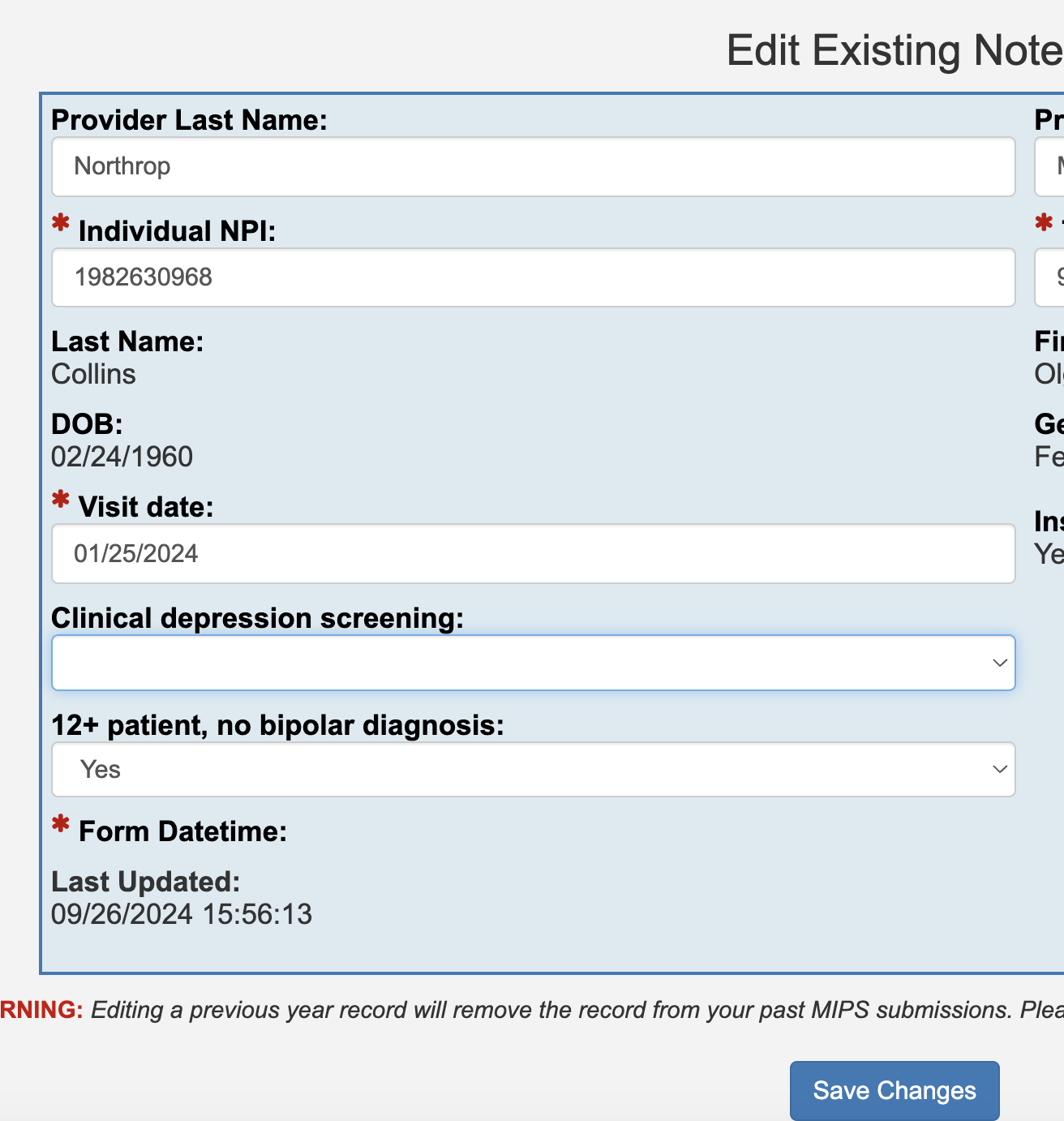The height and width of the screenshot is (1121, 1064).
Task: Click the Form Datetime label
Action: click(x=182, y=831)
